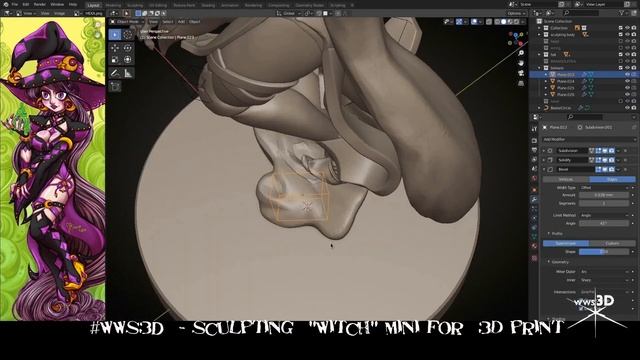Open the outliner filter funnel

point(622,13)
